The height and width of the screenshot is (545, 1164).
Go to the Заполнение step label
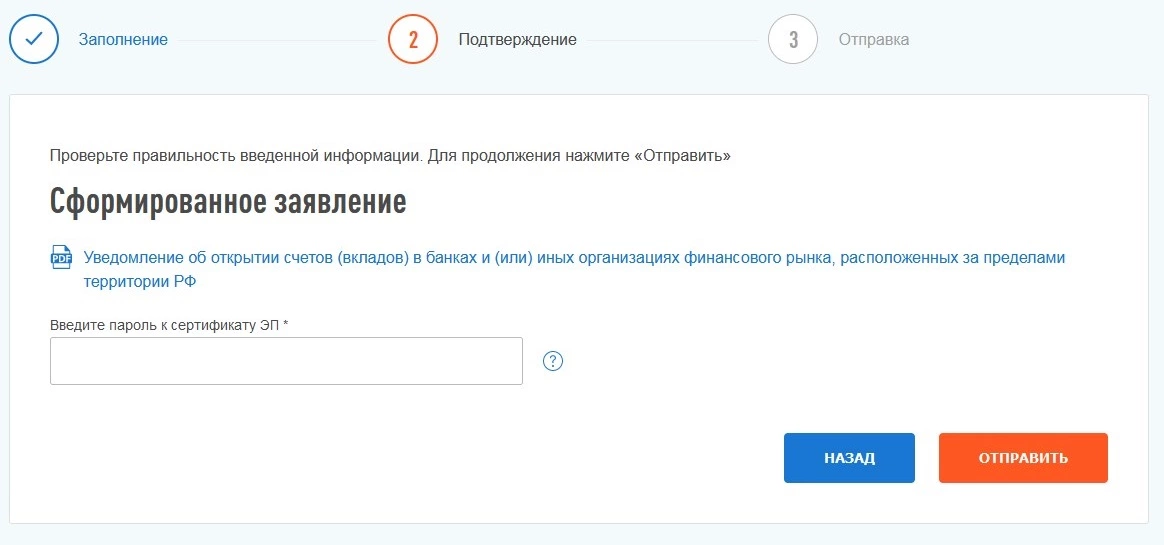click(x=123, y=39)
